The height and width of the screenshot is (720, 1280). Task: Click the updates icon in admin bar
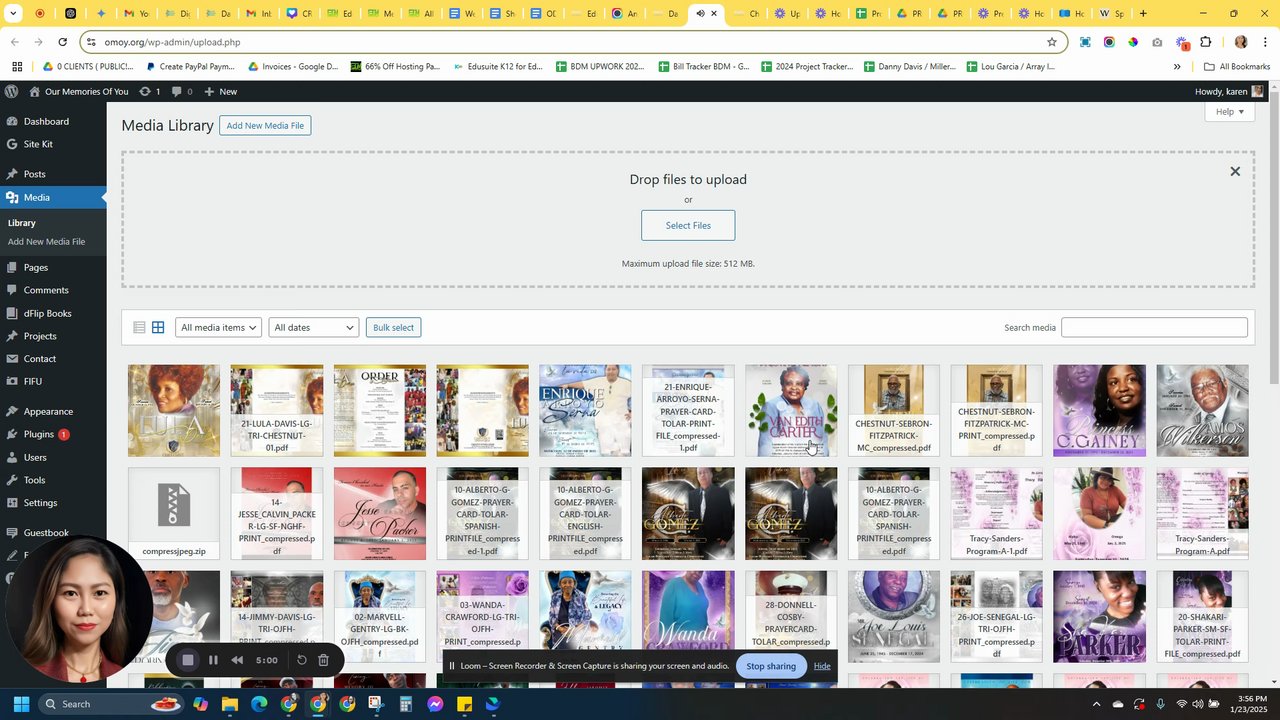(150, 91)
